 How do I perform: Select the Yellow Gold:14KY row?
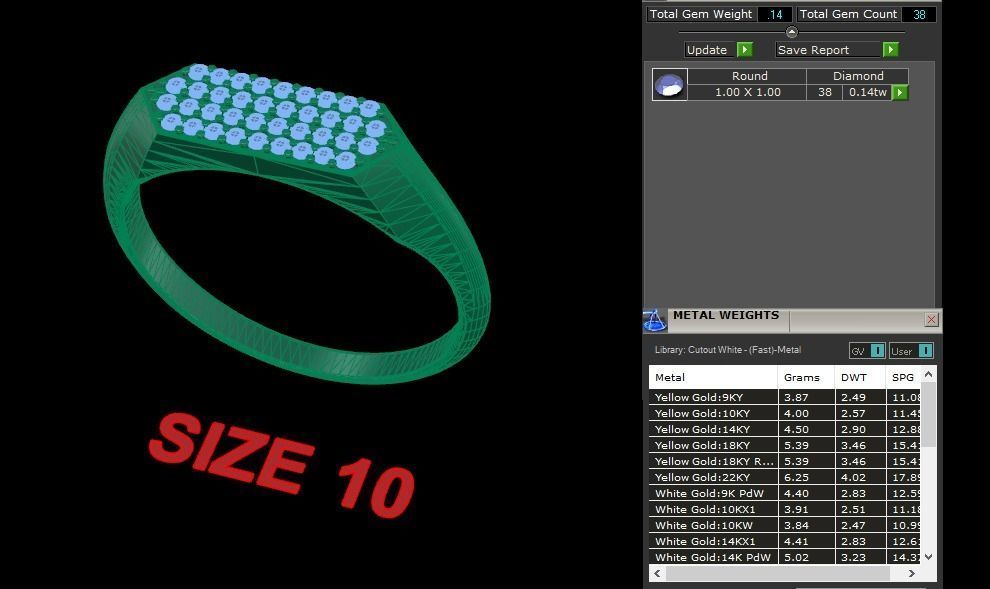[785, 429]
